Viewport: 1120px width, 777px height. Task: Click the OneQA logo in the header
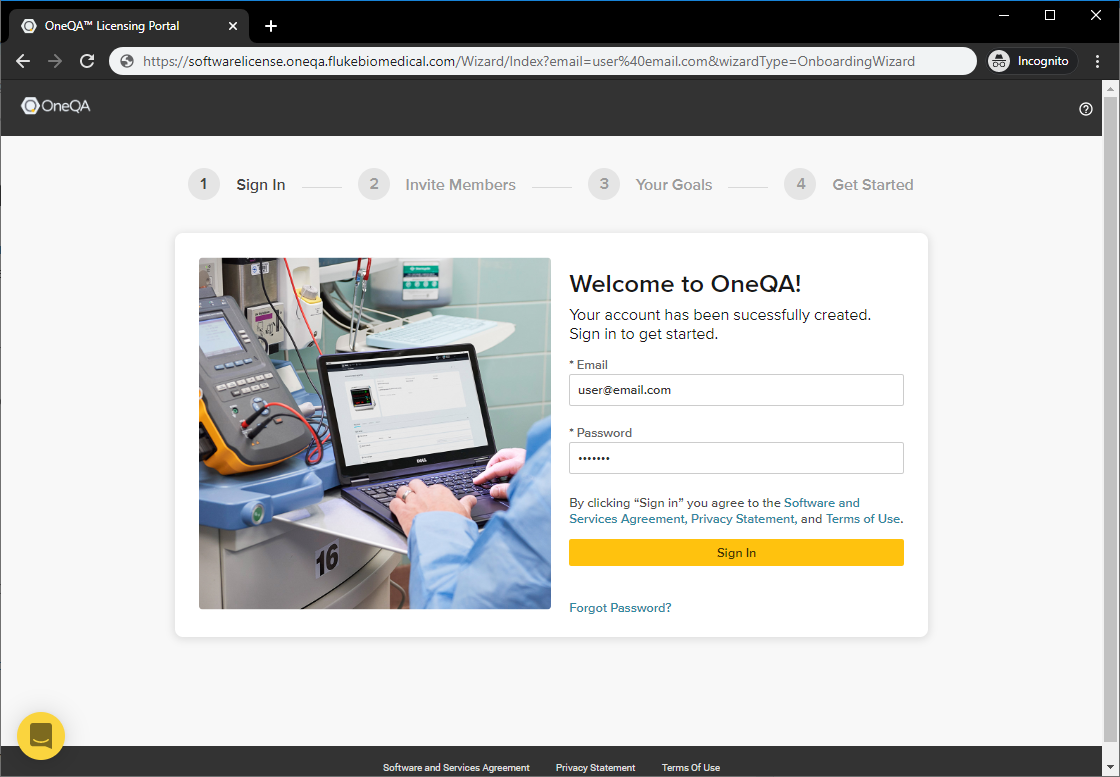click(56, 106)
